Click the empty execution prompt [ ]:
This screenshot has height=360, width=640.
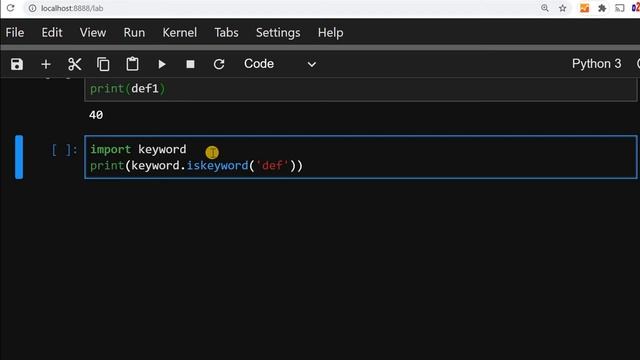(64, 150)
